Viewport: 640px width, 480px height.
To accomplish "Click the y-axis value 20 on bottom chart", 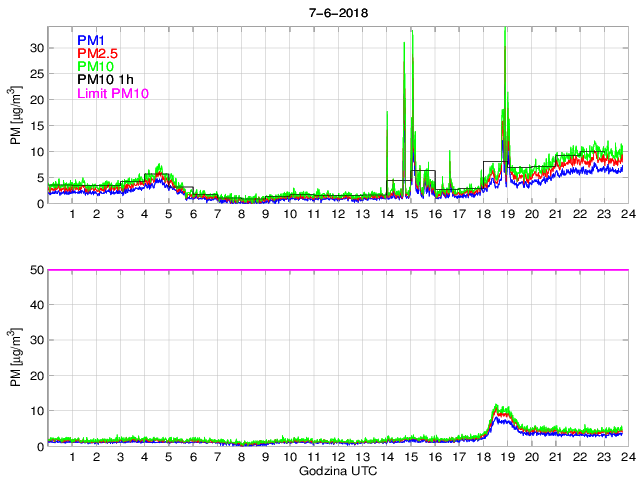I will [37, 376].
